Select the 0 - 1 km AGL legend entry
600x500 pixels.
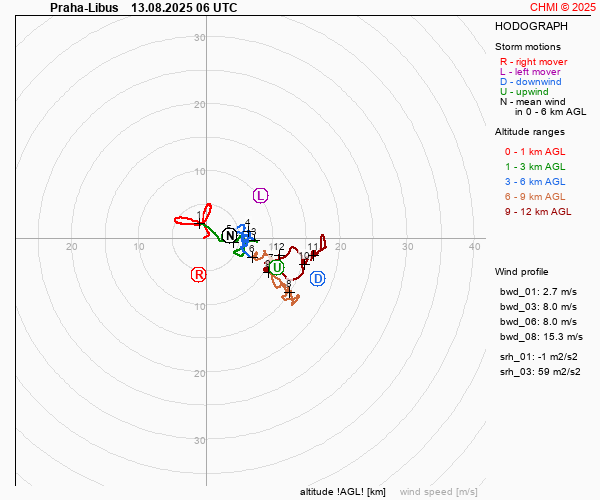pyautogui.click(x=535, y=152)
